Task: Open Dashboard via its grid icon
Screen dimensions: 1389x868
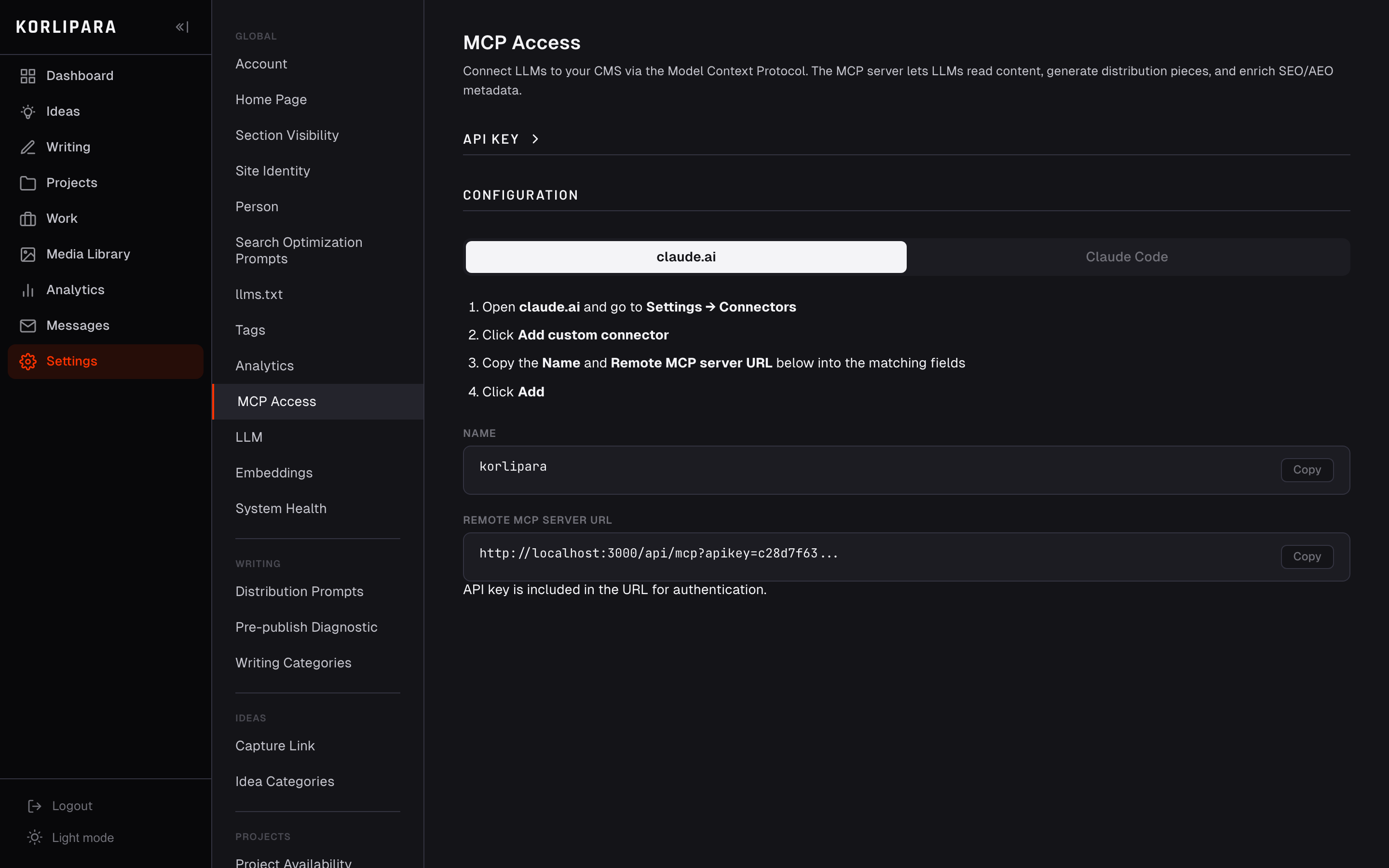Action: (x=27, y=76)
